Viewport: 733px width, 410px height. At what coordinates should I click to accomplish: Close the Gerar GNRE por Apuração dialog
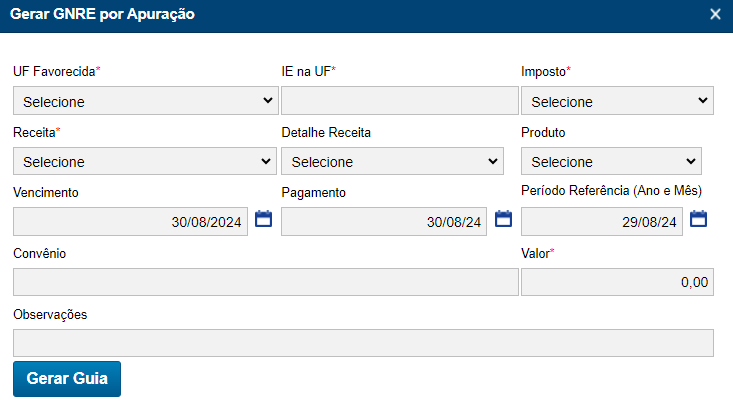click(715, 14)
